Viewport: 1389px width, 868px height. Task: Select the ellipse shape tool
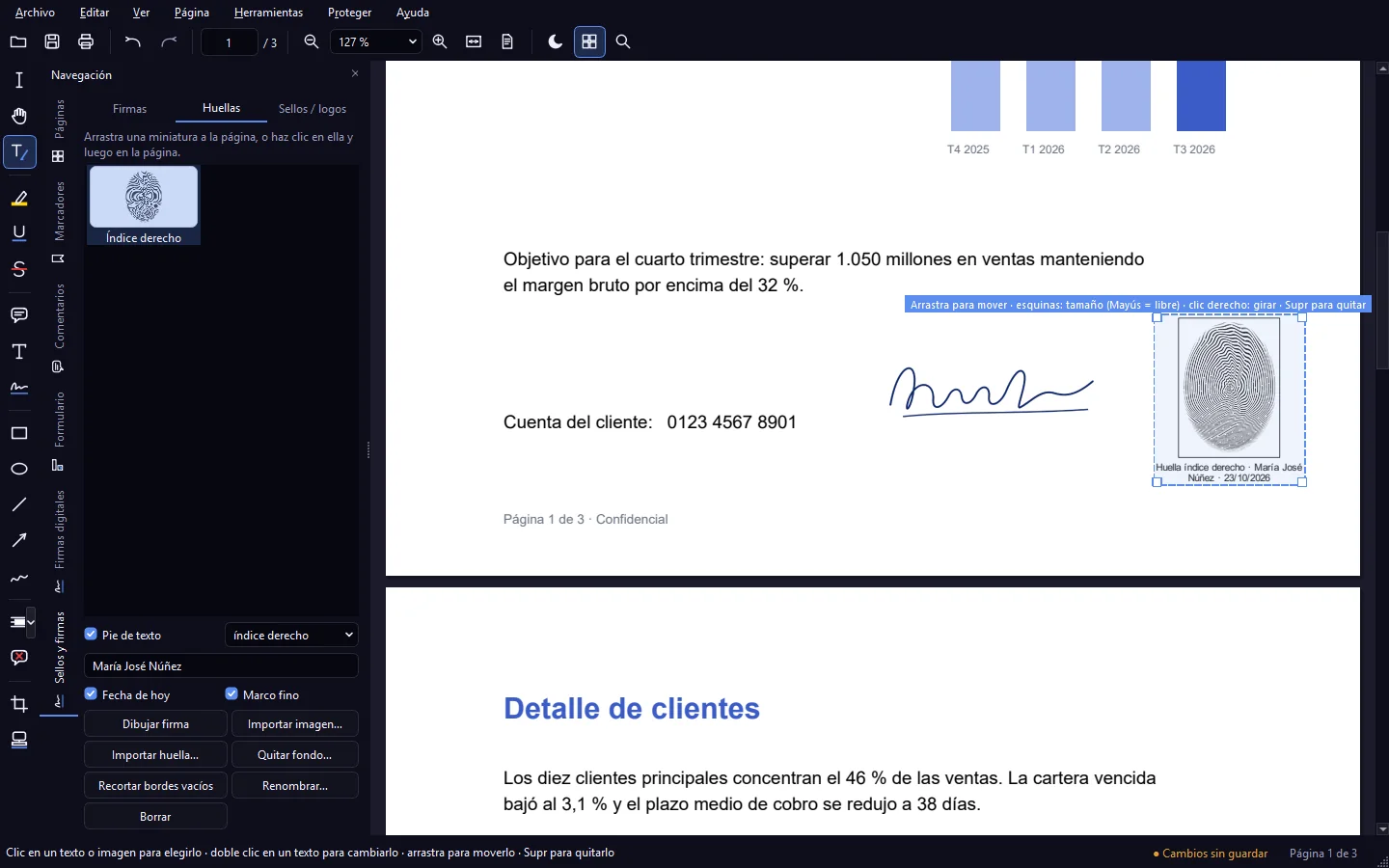coord(19,469)
